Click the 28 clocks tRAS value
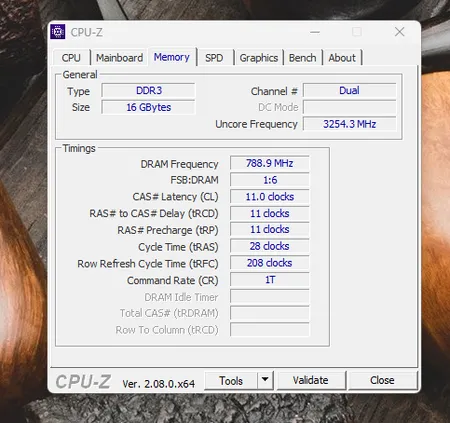450x423 pixels. coord(270,246)
